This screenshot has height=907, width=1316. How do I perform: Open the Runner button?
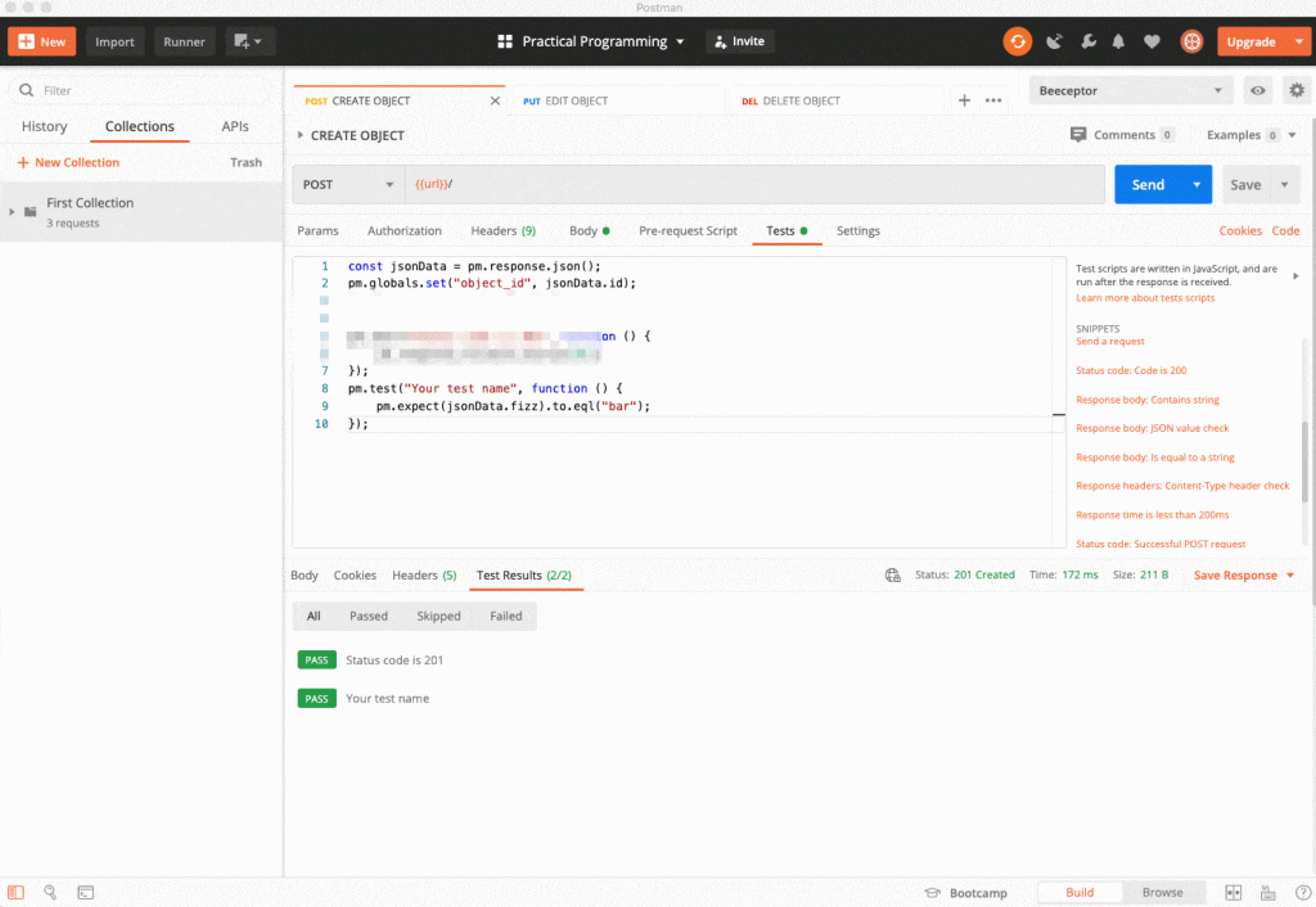coord(184,41)
